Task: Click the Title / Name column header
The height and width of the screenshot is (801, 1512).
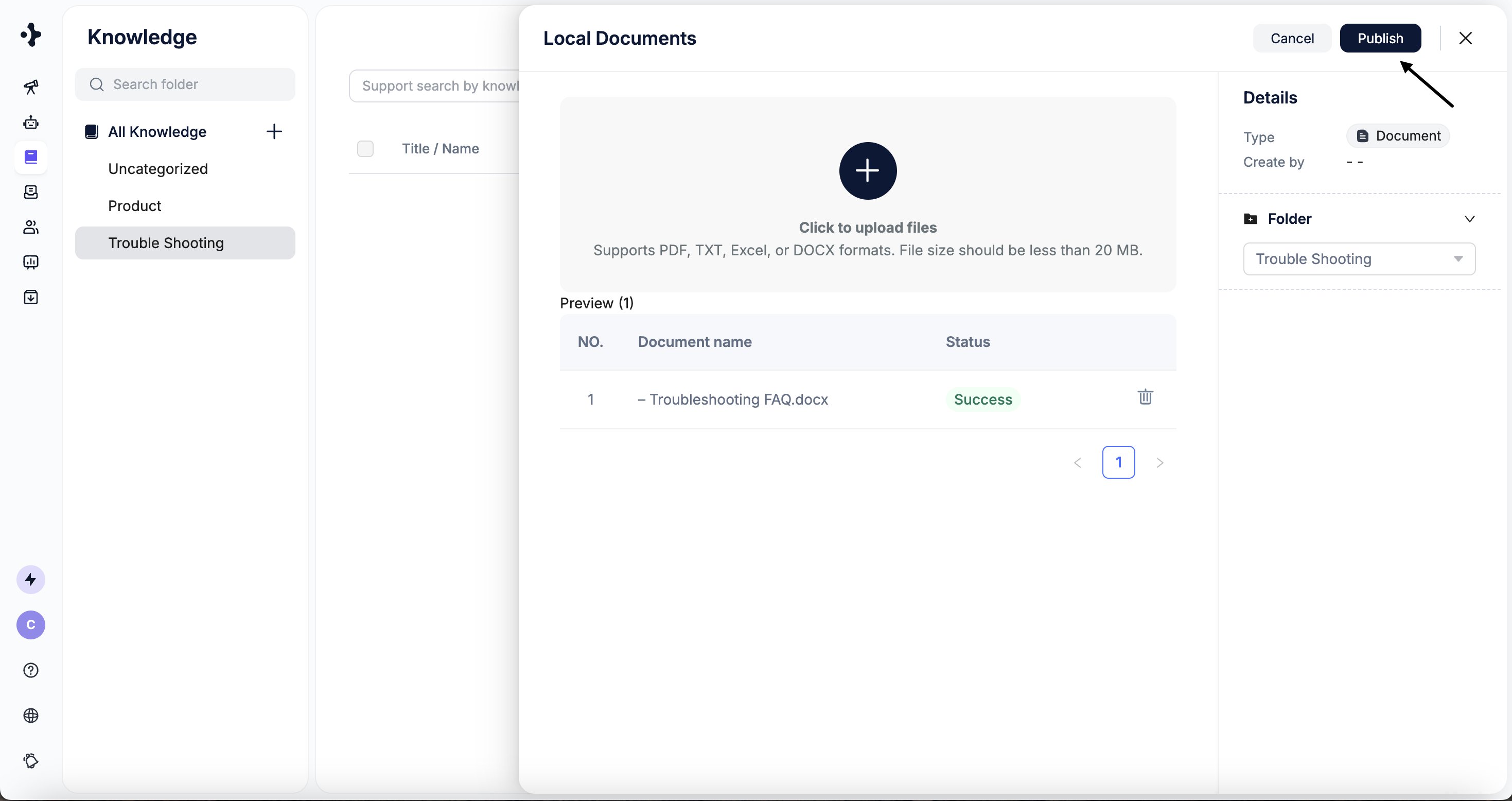Action: point(440,149)
